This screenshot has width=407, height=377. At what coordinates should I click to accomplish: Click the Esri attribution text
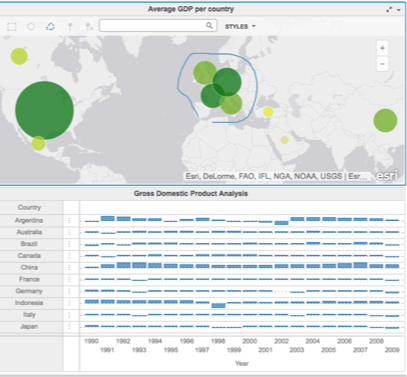click(276, 176)
